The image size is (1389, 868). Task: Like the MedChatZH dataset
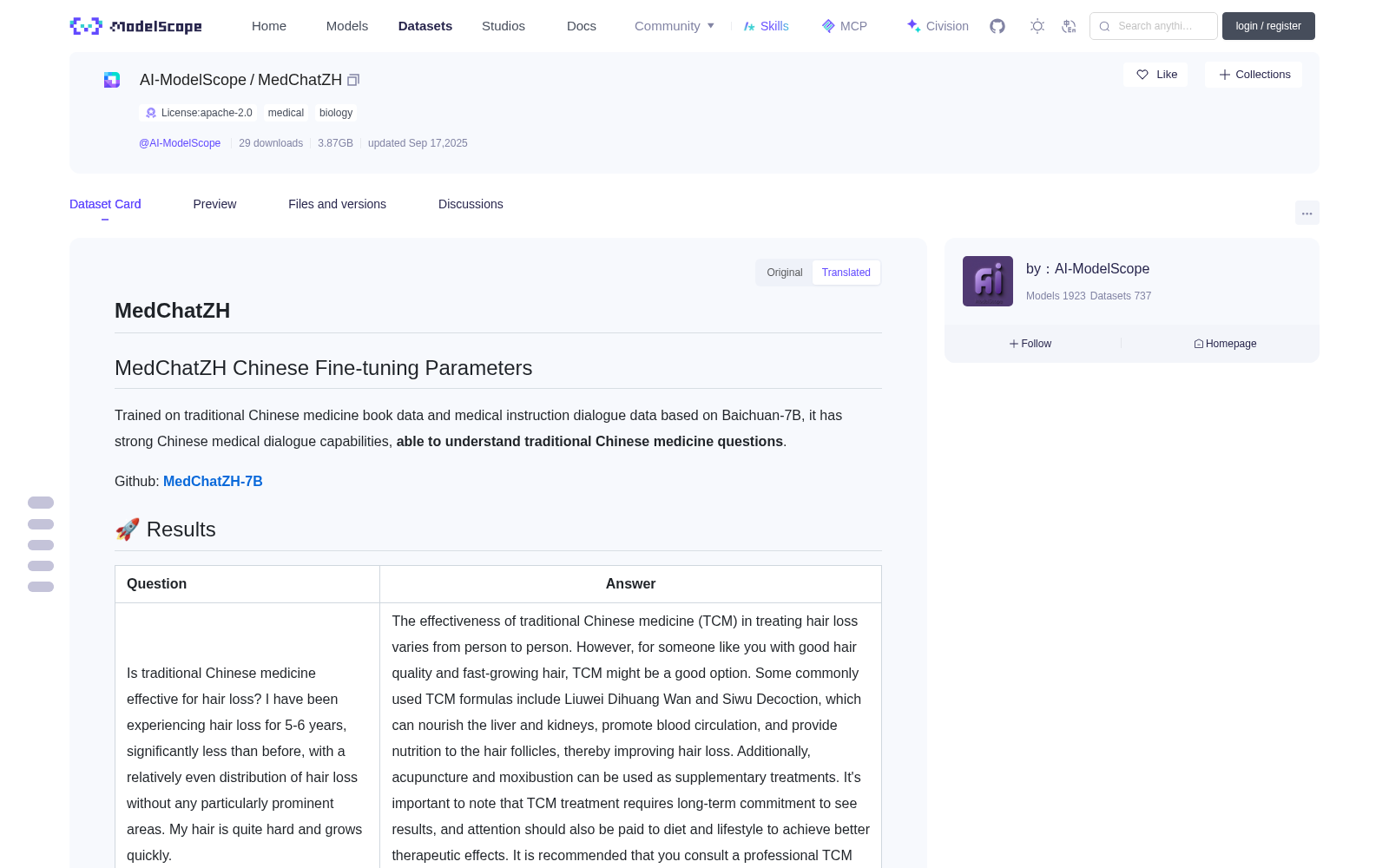point(1155,75)
